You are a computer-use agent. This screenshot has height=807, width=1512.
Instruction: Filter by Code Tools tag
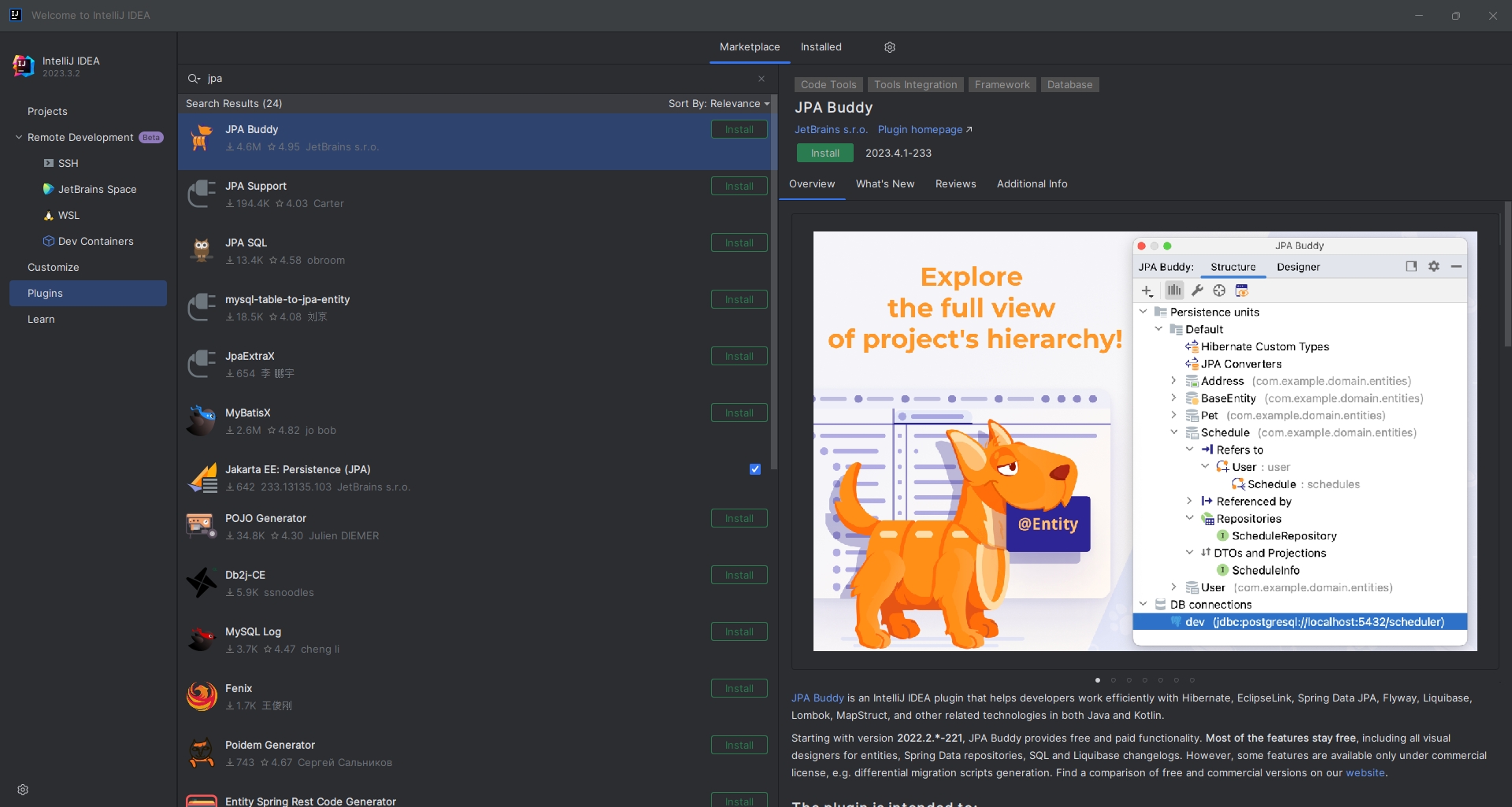coord(828,84)
